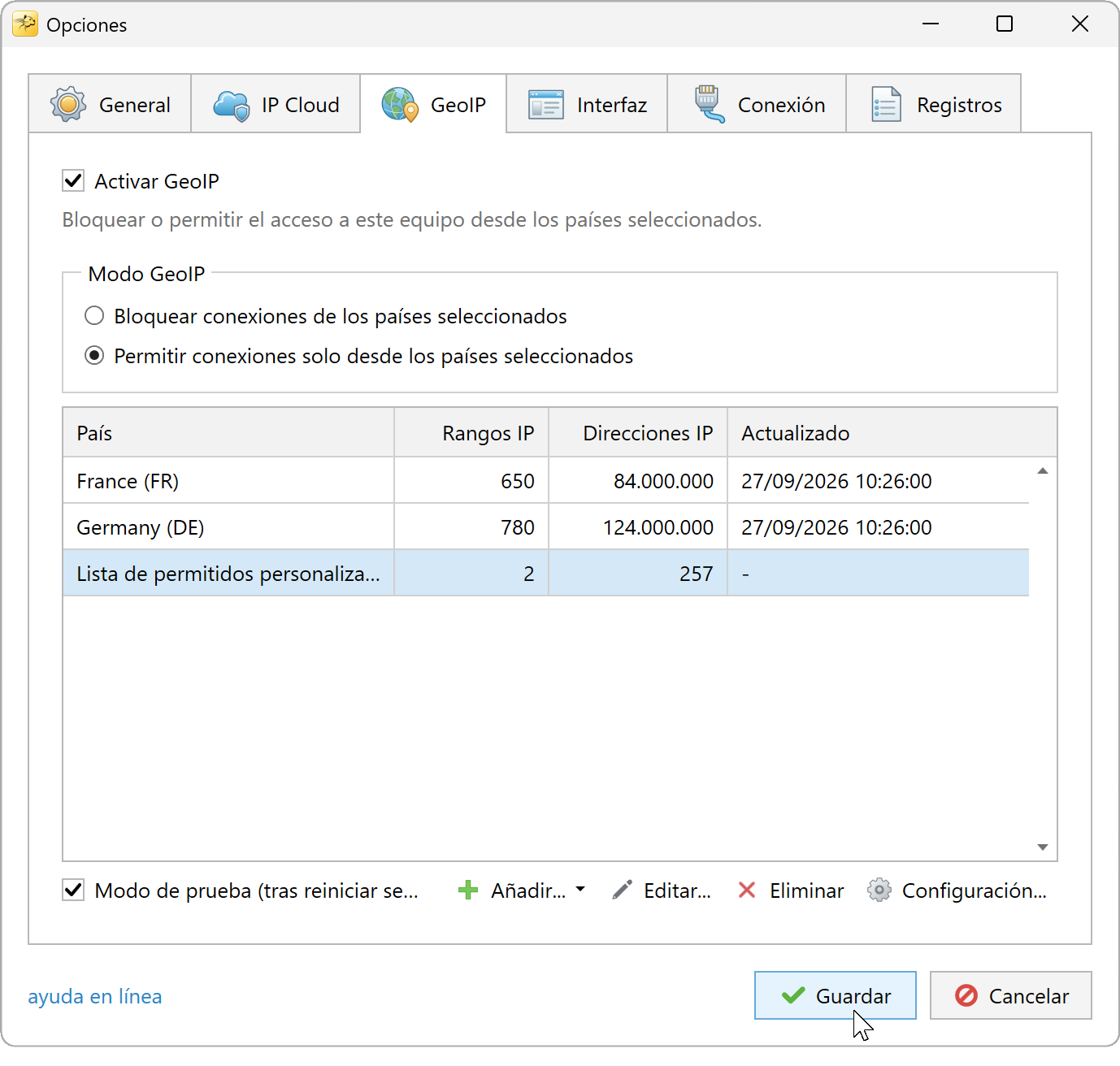The image size is (1120, 1066).
Task: Select the Lista de permitidos personaliza... row
Action: tap(546, 574)
